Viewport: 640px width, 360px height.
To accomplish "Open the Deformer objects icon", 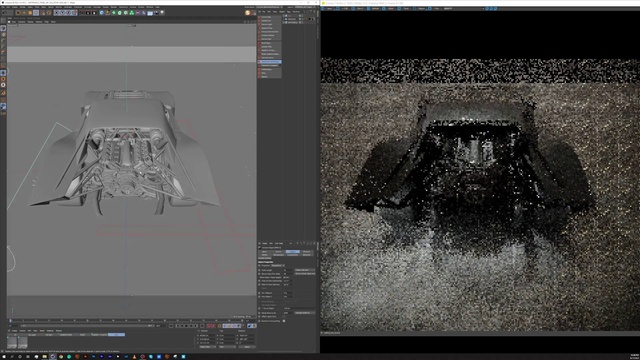I will click(x=143, y=13).
